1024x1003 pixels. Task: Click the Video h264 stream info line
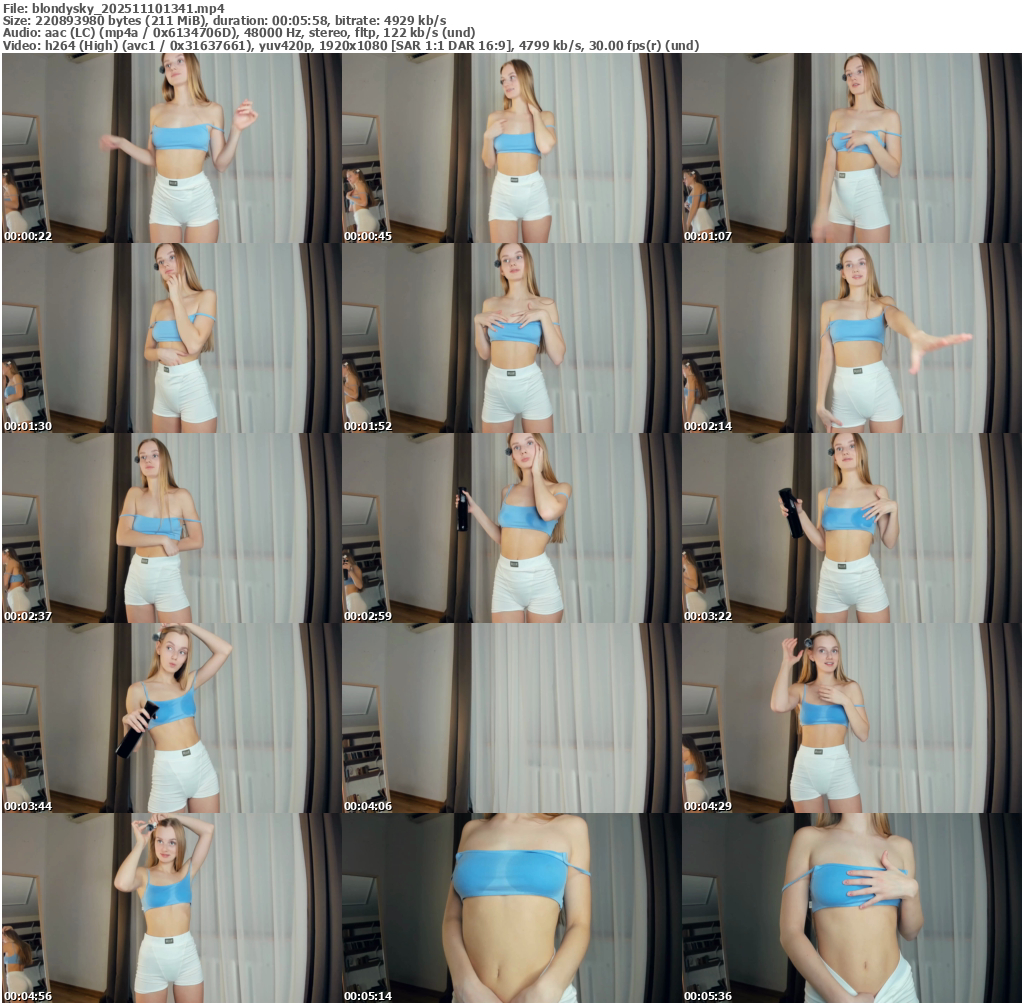(350, 45)
